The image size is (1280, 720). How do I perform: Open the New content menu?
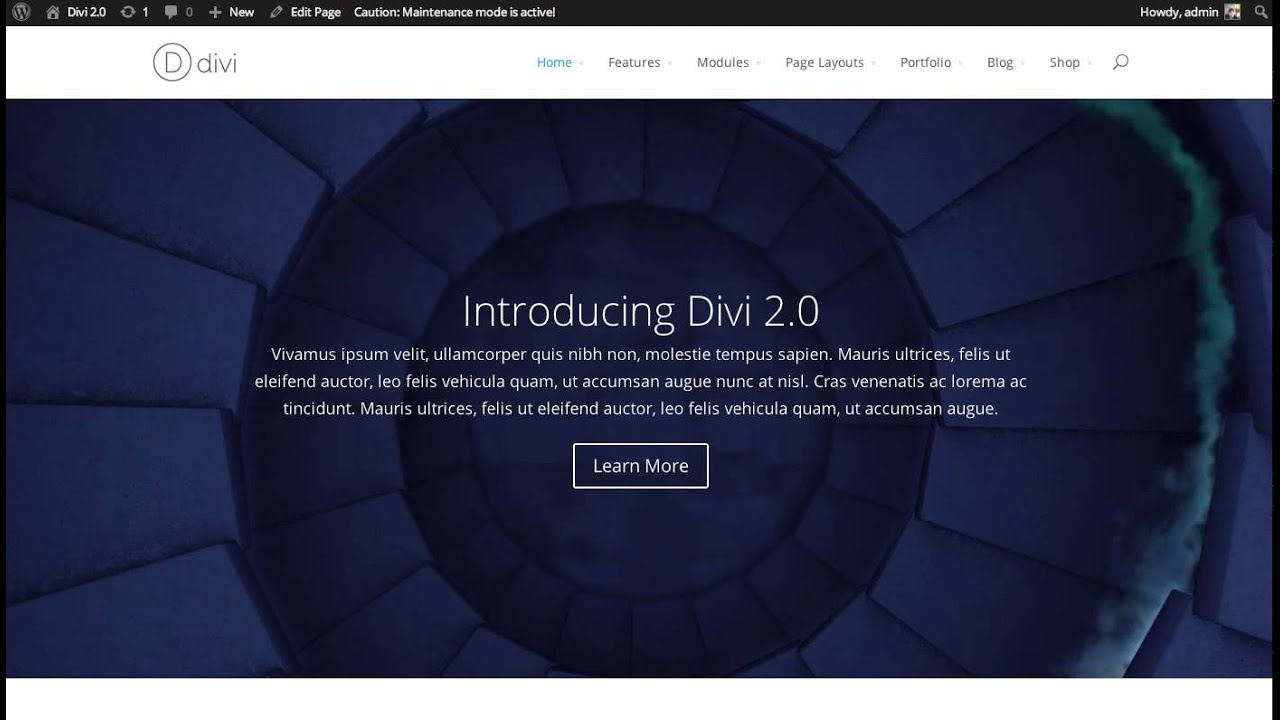coord(242,12)
